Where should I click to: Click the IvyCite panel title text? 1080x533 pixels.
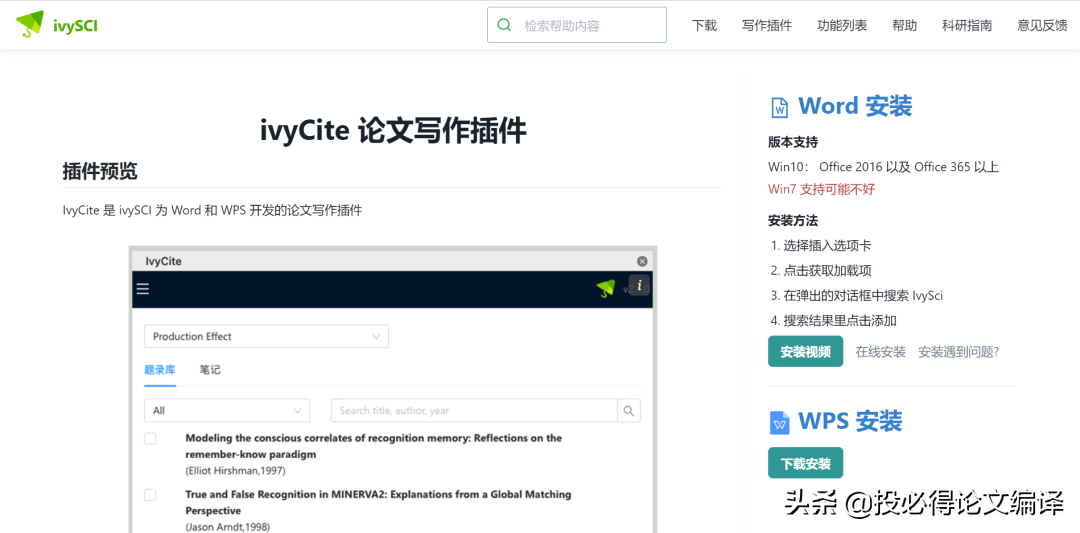pyautogui.click(x=163, y=261)
